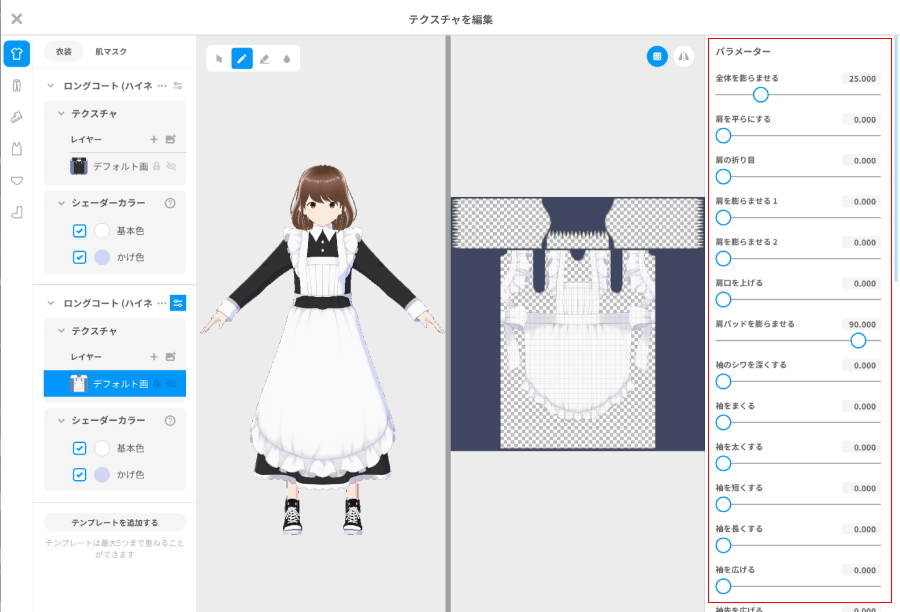Uncheck かげ色 checkbox in upper shader section
Viewport: 900px width, 612px height.
pyautogui.click(x=79, y=257)
